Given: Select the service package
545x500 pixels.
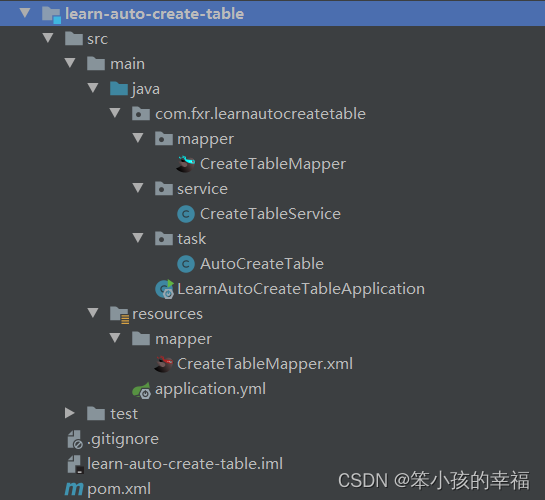Looking at the screenshot, I should 202,189.
